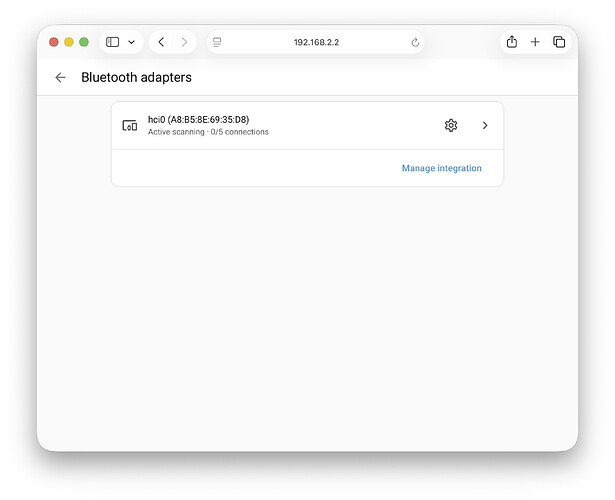
Task: Open a new browser tab
Action: tap(535, 42)
